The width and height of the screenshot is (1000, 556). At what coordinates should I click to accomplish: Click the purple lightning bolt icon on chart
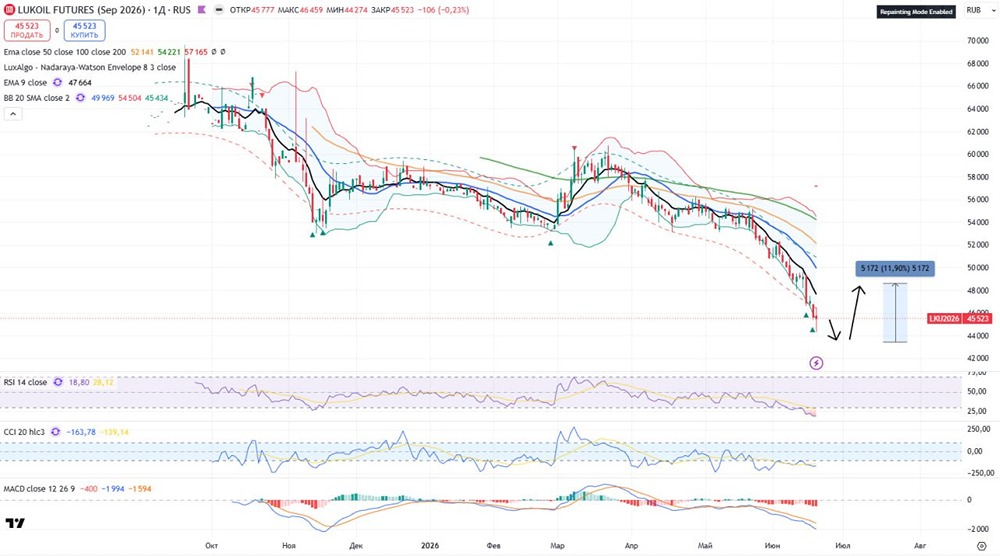click(816, 363)
